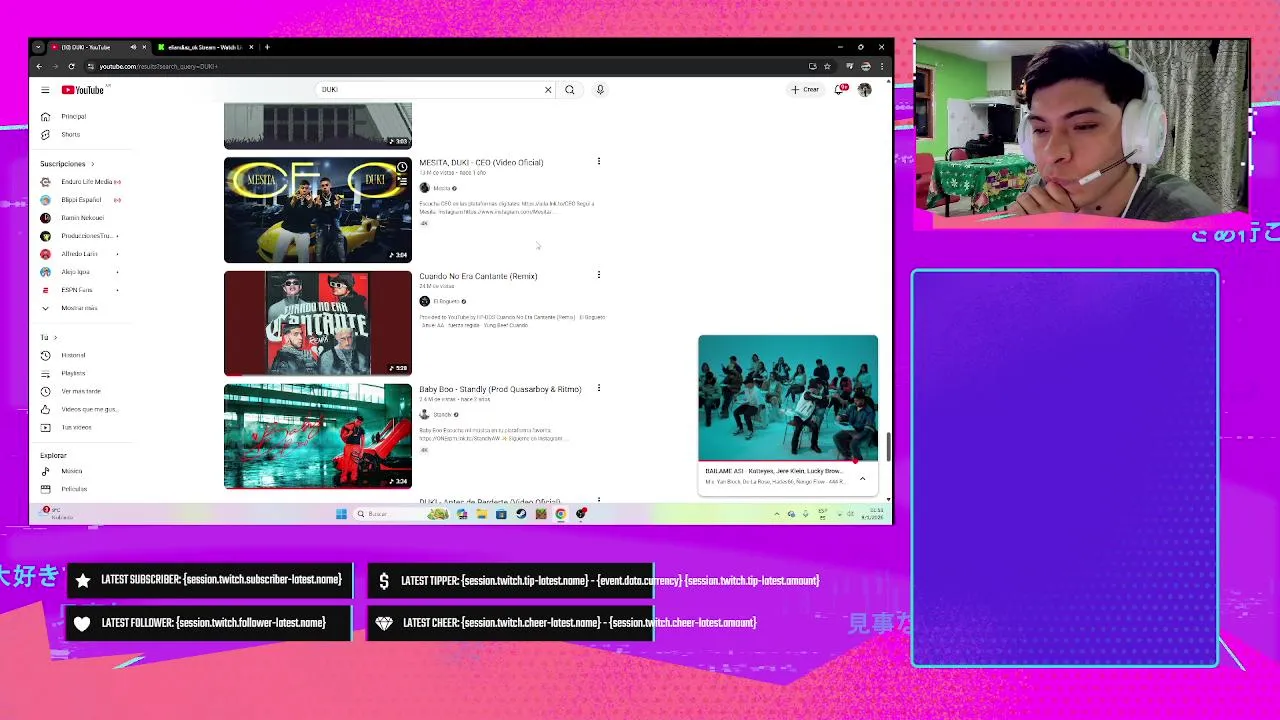Open the Chrome three-dot menu
The width and height of the screenshot is (1280, 720).
point(882,66)
